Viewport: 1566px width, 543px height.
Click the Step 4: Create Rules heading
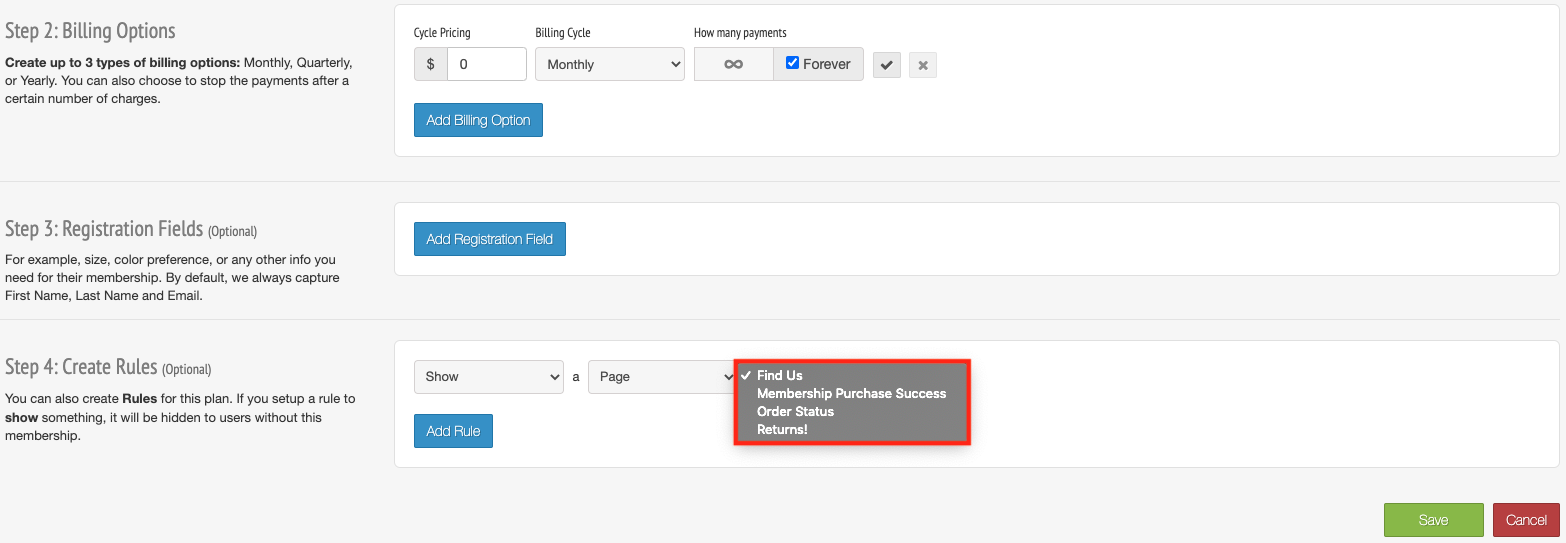click(81, 368)
